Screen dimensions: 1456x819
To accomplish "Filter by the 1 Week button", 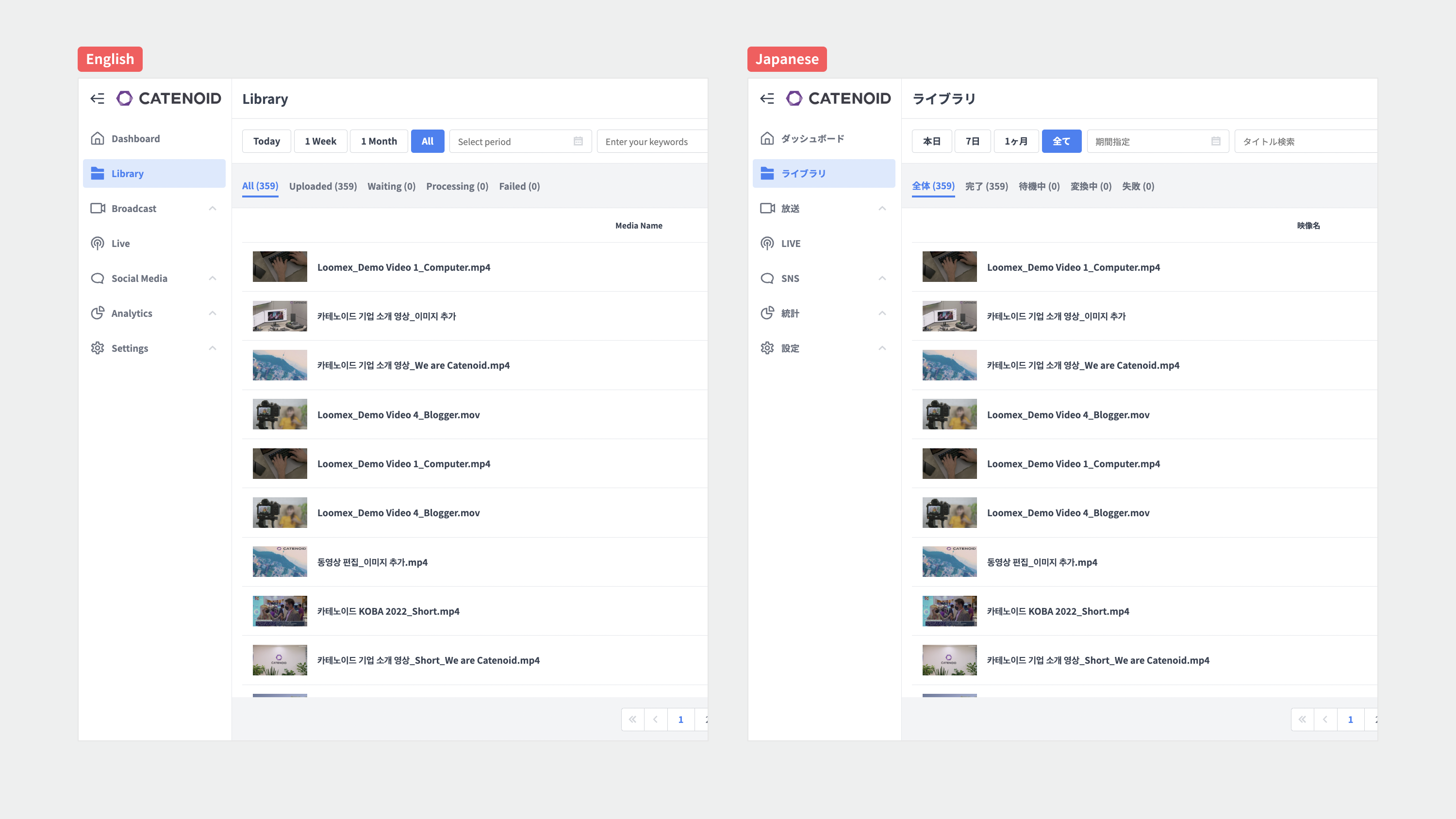I will pos(320,141).
